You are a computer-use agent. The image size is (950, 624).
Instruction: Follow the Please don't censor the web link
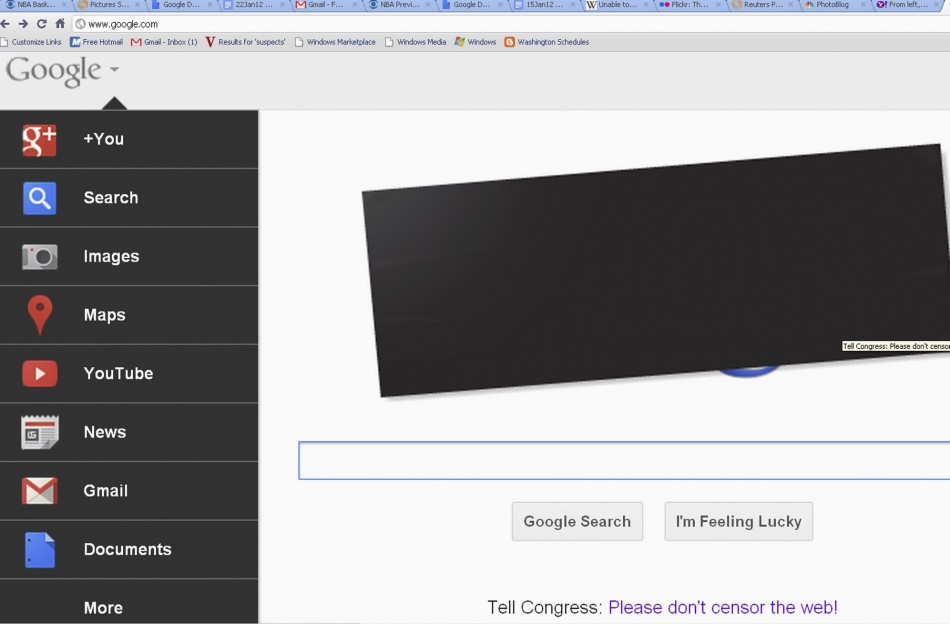[723, 607]
